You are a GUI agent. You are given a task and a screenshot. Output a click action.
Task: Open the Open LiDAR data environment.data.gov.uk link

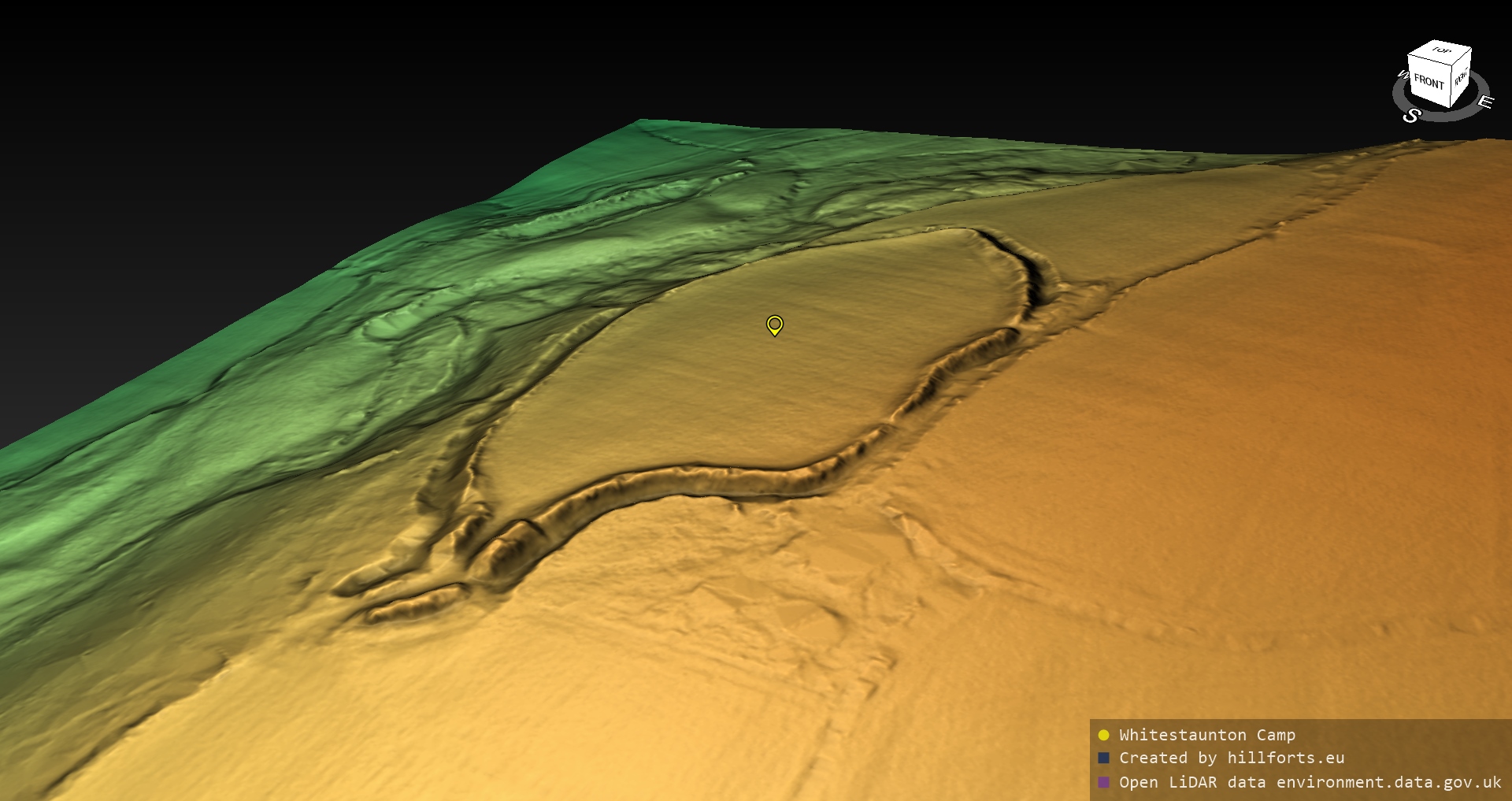coord(1310,782)
